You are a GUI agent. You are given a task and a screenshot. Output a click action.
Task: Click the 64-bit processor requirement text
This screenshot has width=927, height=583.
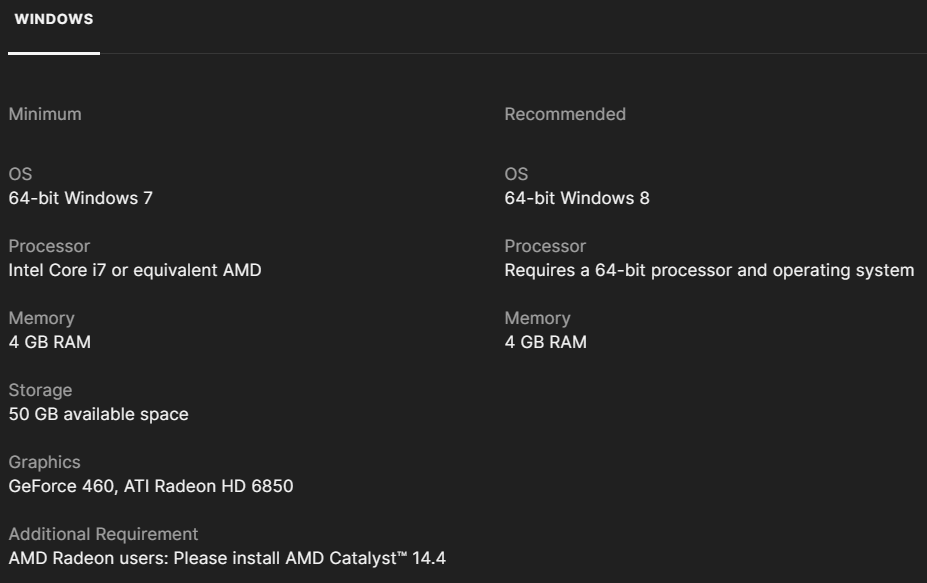tap(709, 270)
